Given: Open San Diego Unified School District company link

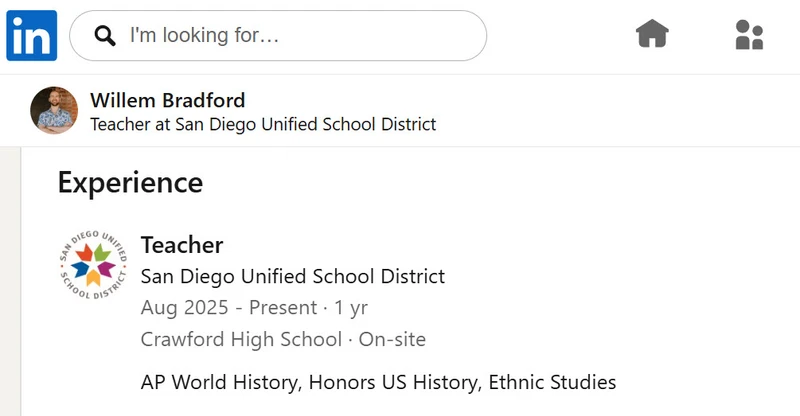Looking at the screenshot, I should 293,276.
